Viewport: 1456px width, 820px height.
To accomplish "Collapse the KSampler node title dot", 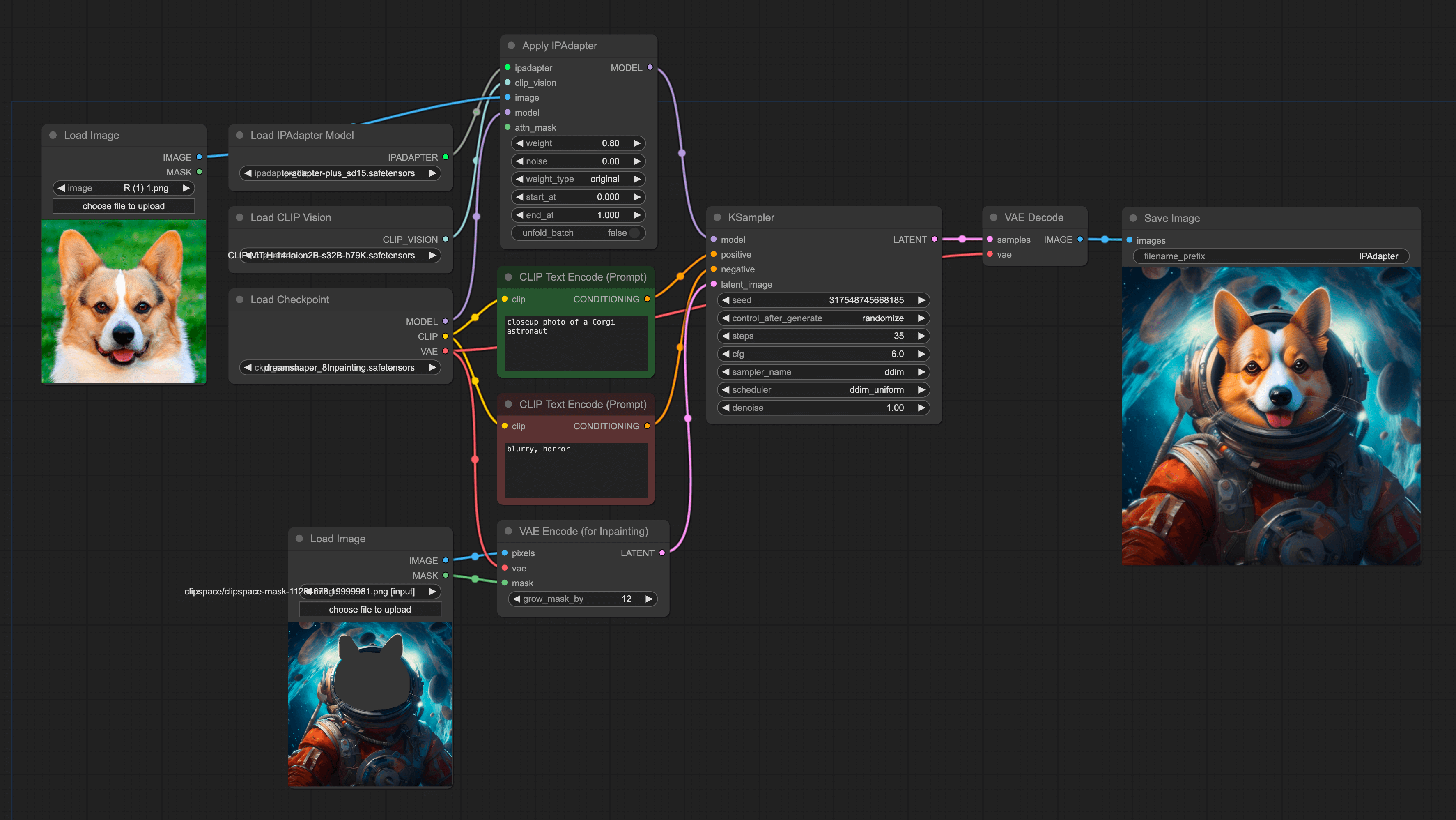I will tap(717, 218).
